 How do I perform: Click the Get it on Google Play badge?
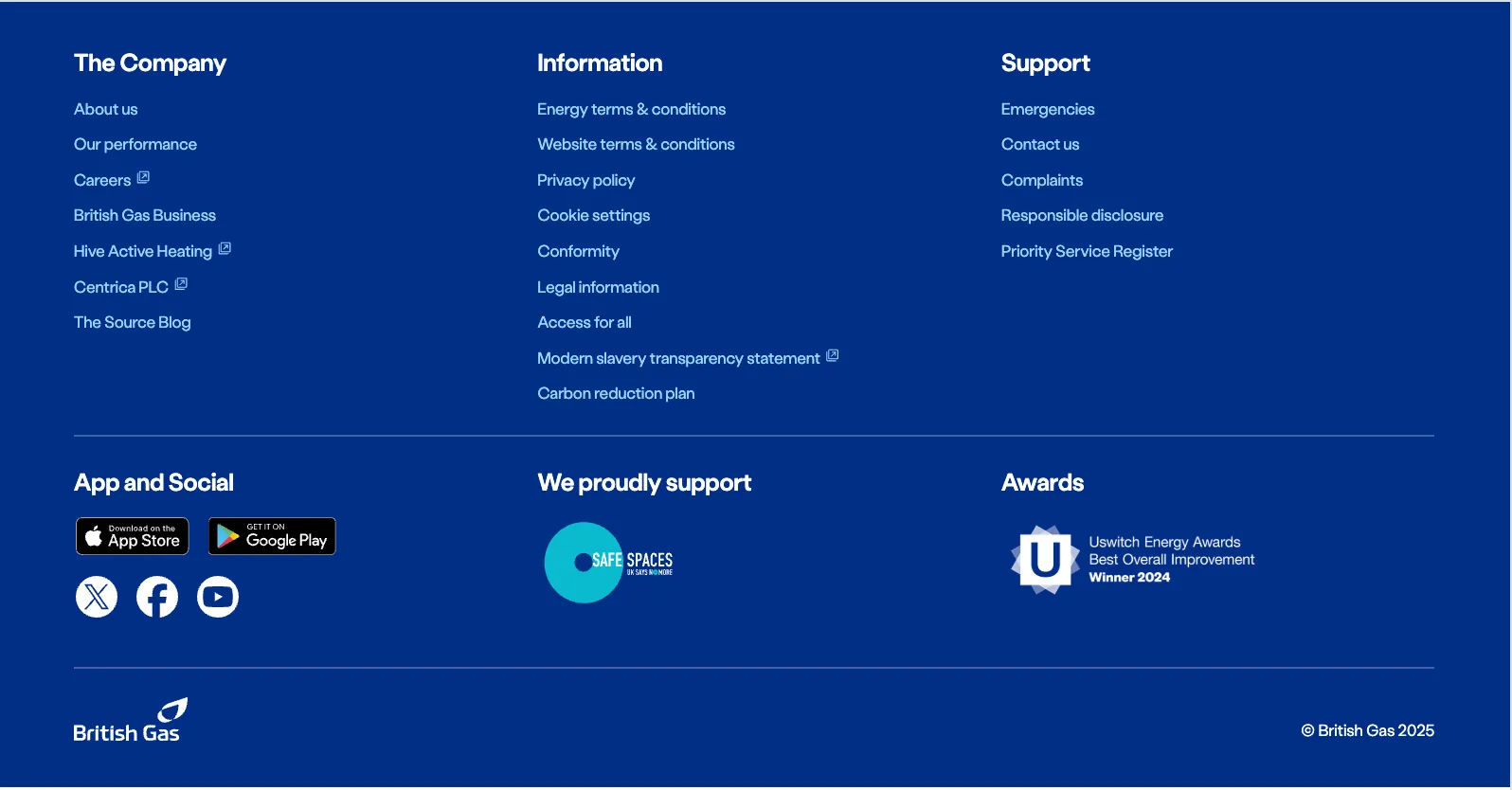272,536
